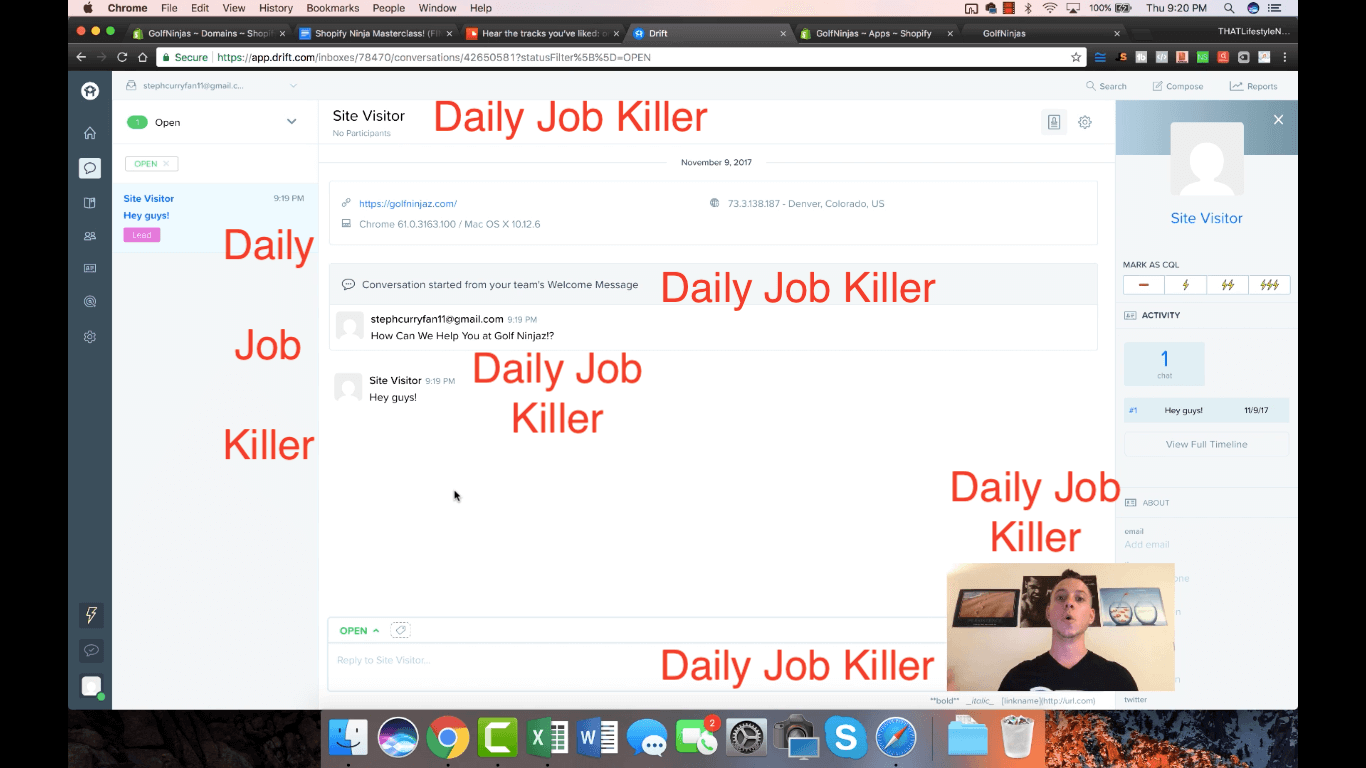The image size is (1366, 768).
Task: Open the History menu in menu bar
Action: point(276,8)
